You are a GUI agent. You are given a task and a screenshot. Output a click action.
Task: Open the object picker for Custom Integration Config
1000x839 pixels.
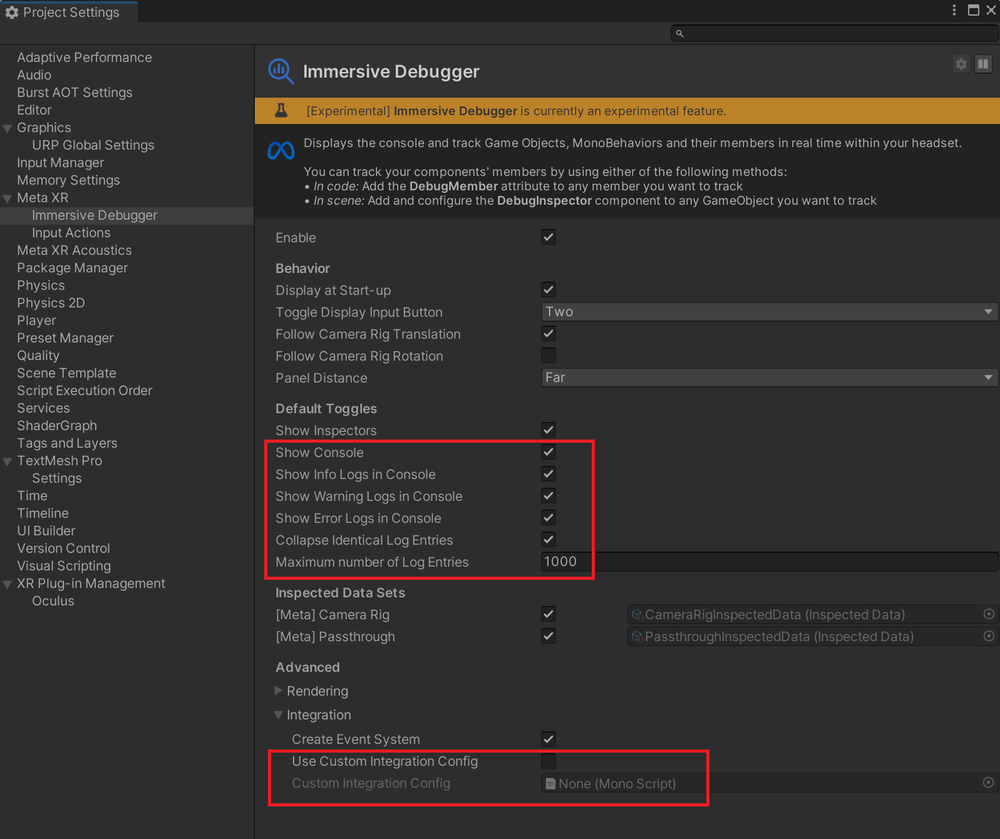click(x=988, y=783)
